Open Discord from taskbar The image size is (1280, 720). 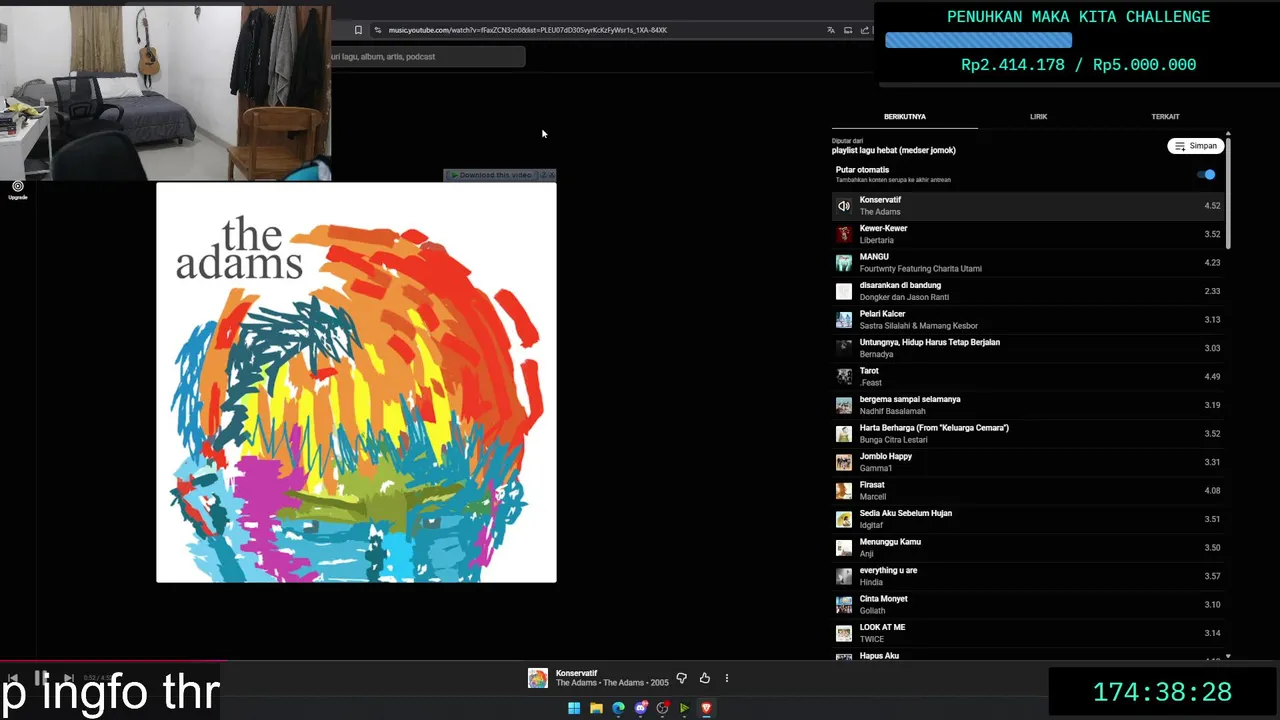point(641,708)
